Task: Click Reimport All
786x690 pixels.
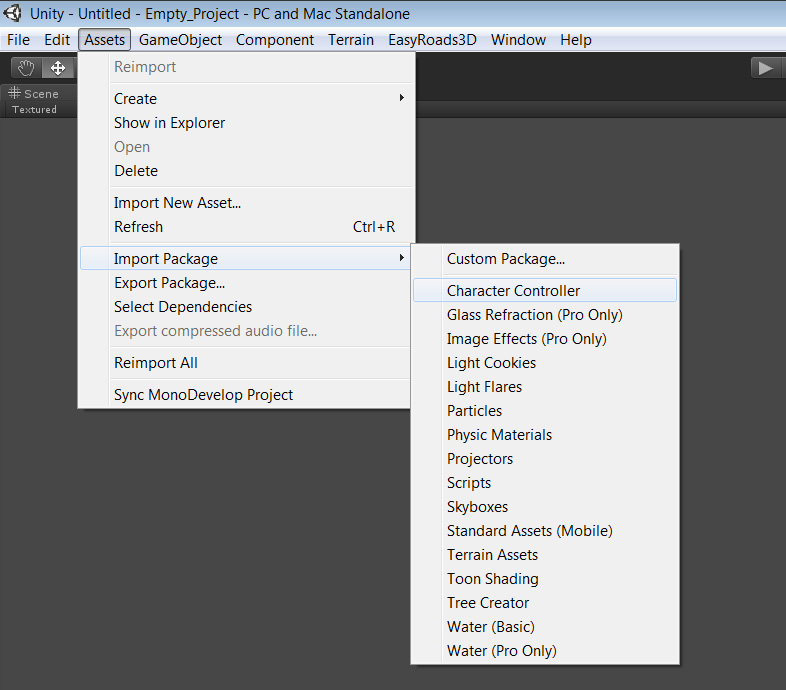Action: click(246, 363)
